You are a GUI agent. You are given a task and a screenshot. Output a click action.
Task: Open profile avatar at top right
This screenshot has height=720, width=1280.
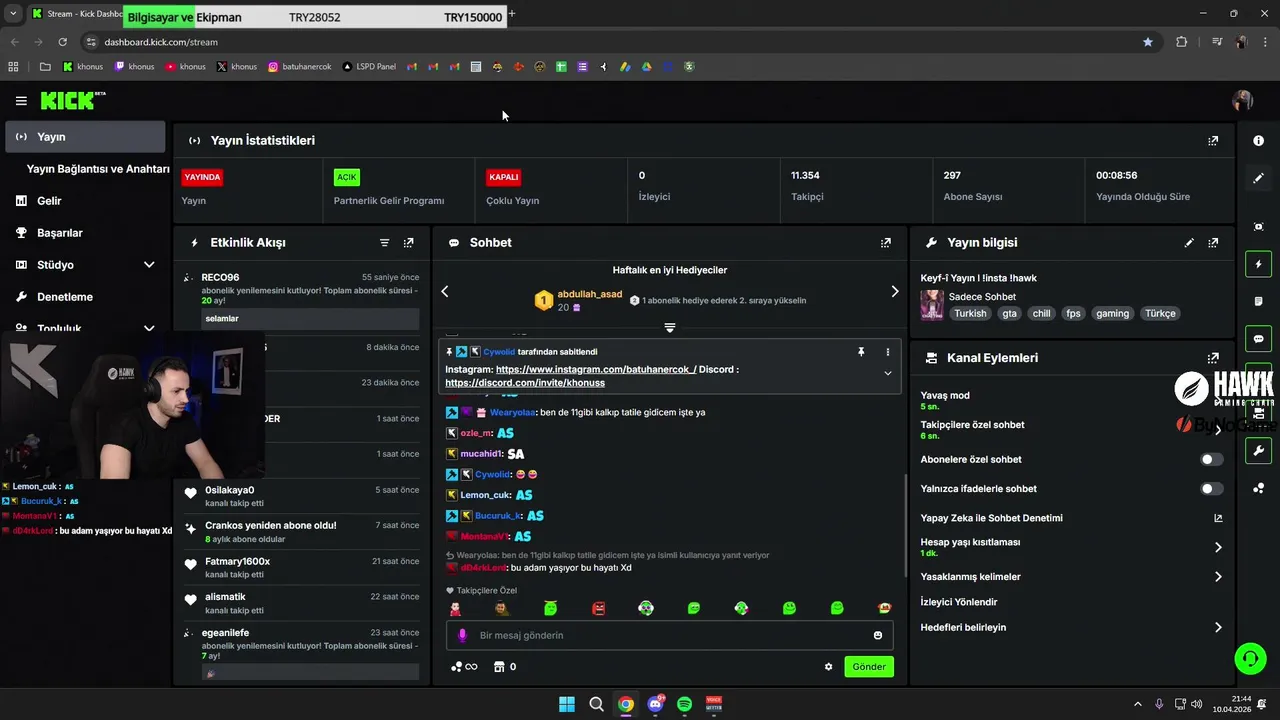[1242, 100]
